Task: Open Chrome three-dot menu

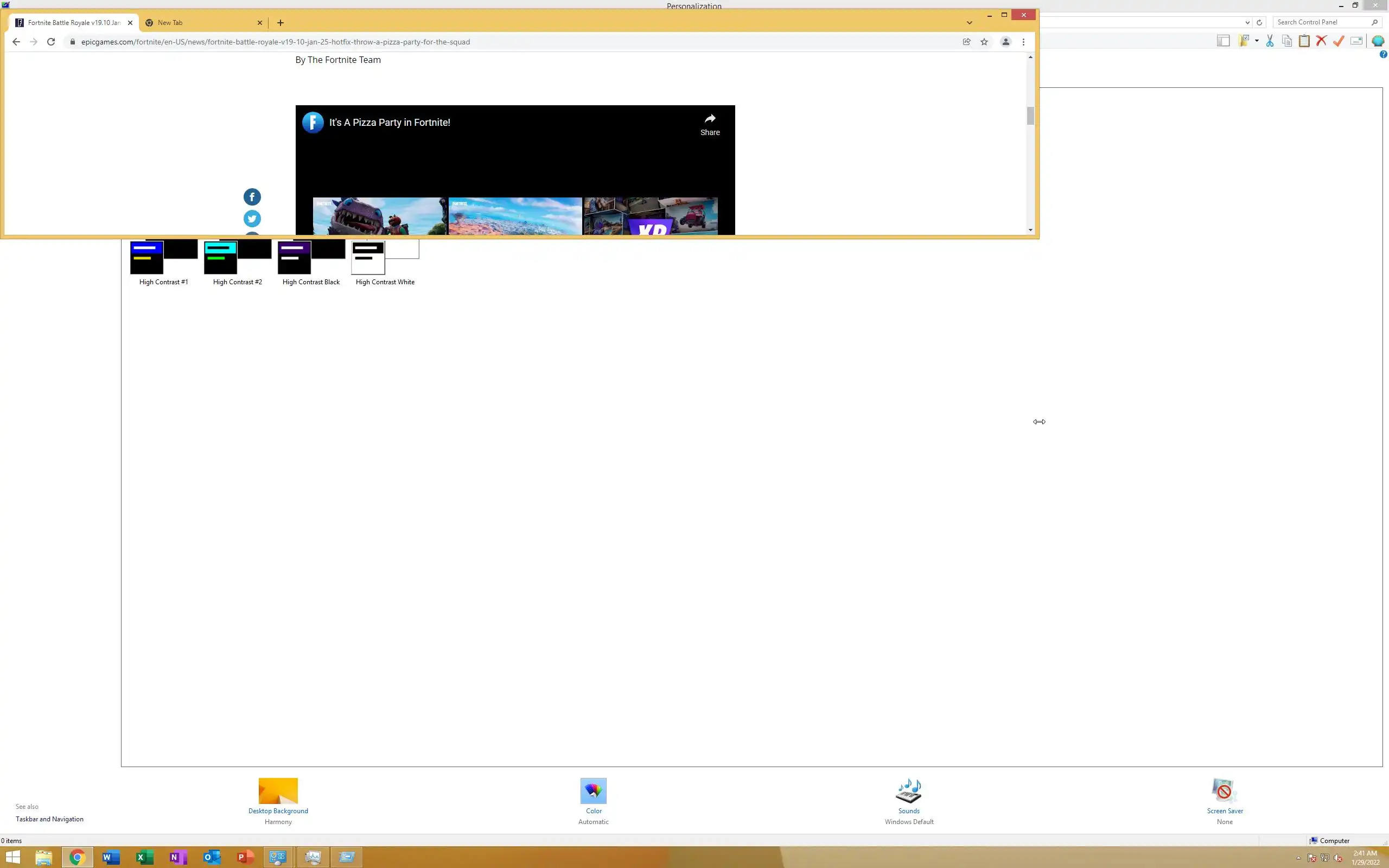Action: pyautogui.click(x=1023, y=42)
